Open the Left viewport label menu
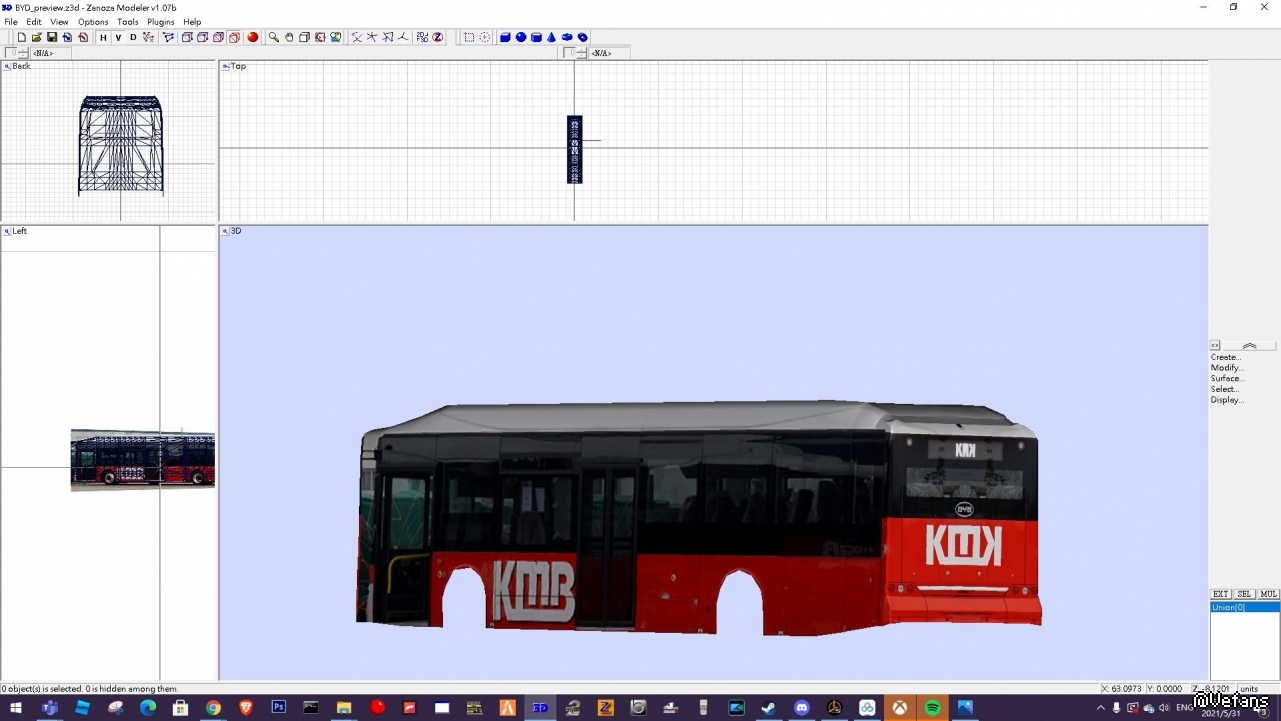This screenshot has width=1281, height=721. (15, 231)
